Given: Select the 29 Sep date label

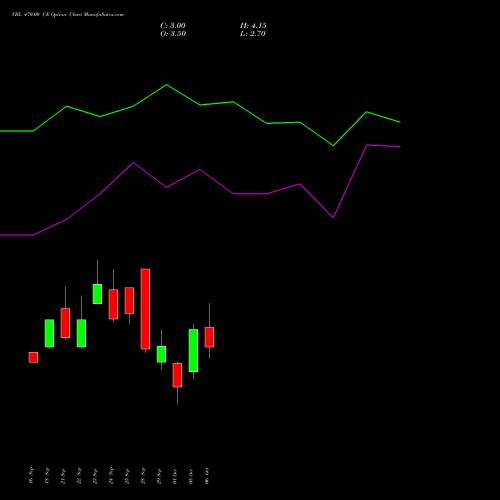Looking at the screenshot, I should (x=159, y=476).
